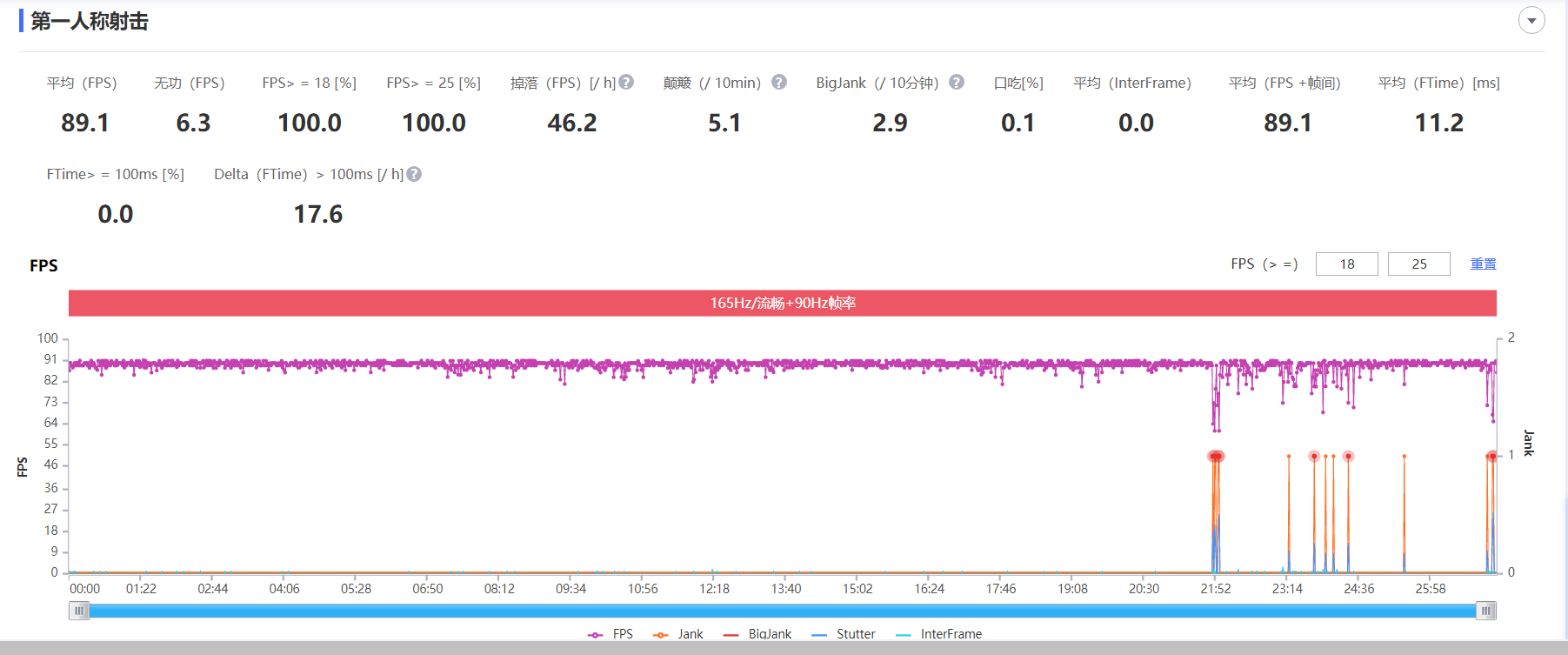Image resolution: width=1568 pixels, height=655 pixels.
Task: Click the FTime>= 100ms [%] label
Action: tap(116, 174)
